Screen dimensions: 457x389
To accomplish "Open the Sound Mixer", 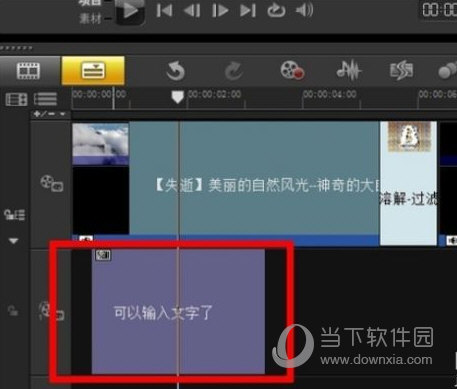I will tap(349, 70).
